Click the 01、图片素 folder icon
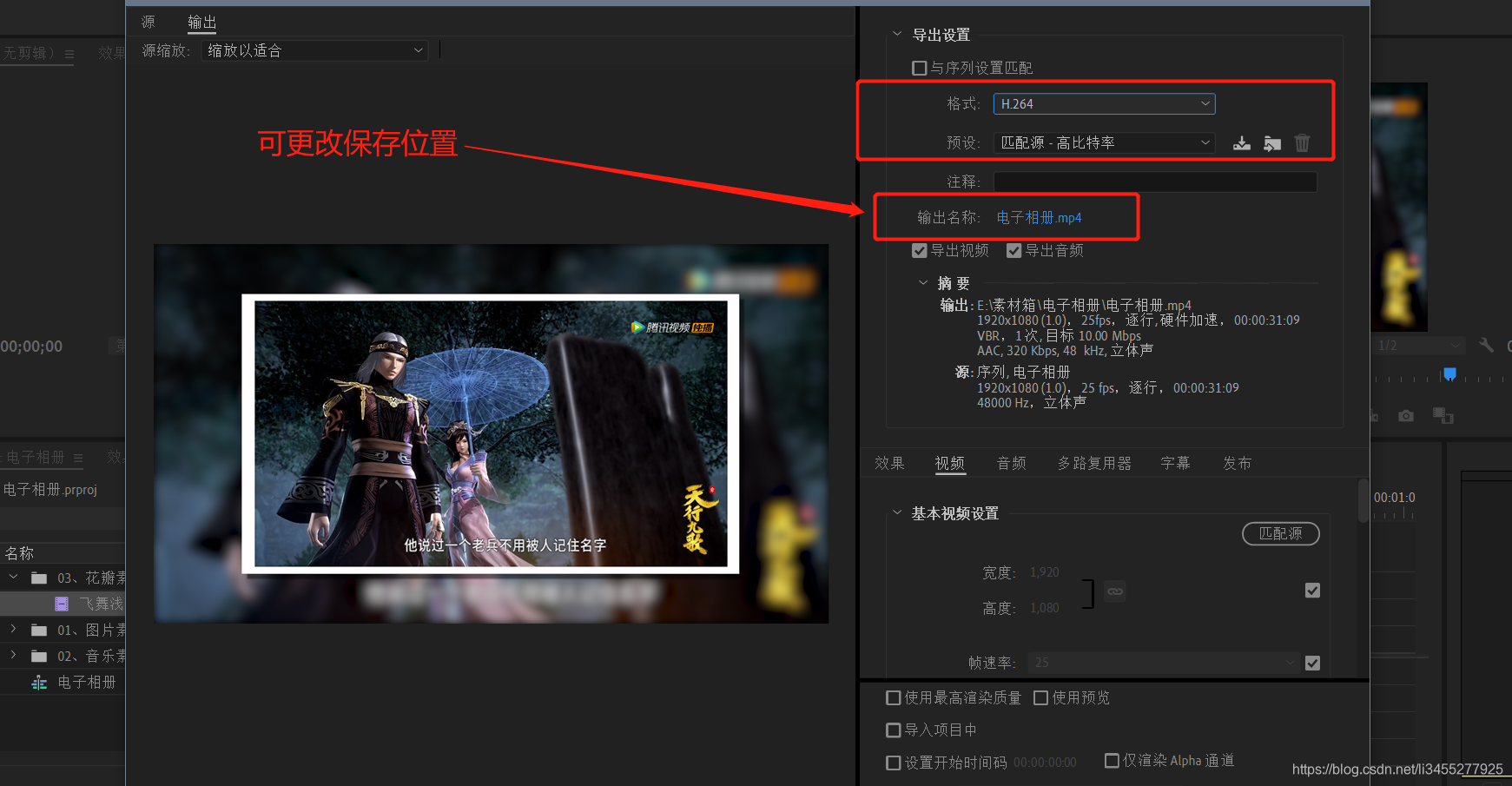Viewport: 1512px width, 786px height. tap(39, 631)
